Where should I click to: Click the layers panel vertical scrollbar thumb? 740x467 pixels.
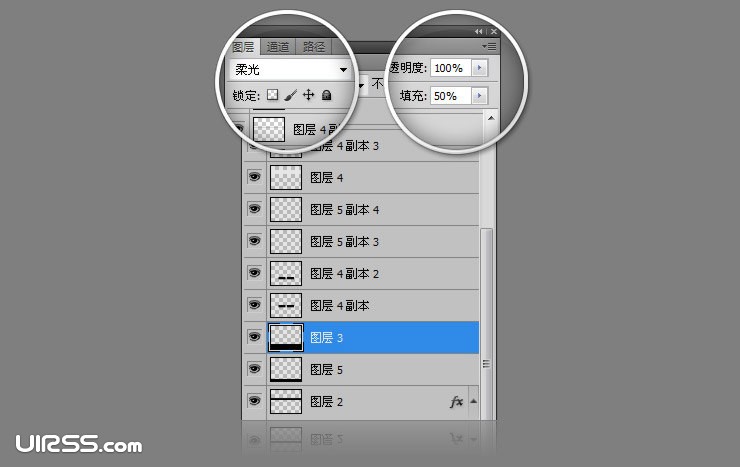pos(487,324)
